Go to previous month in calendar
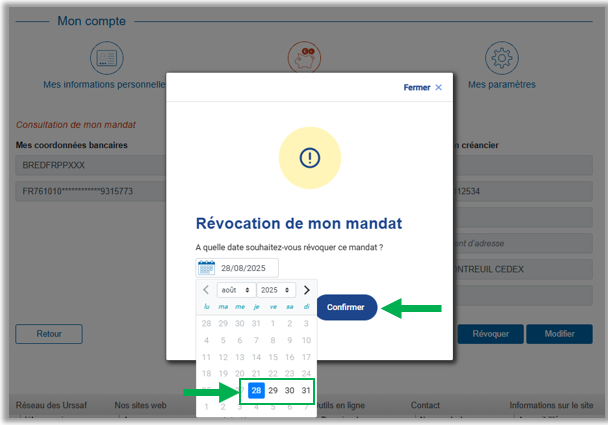The height and width of the screenshot is (425, 608). pos(206,290)
